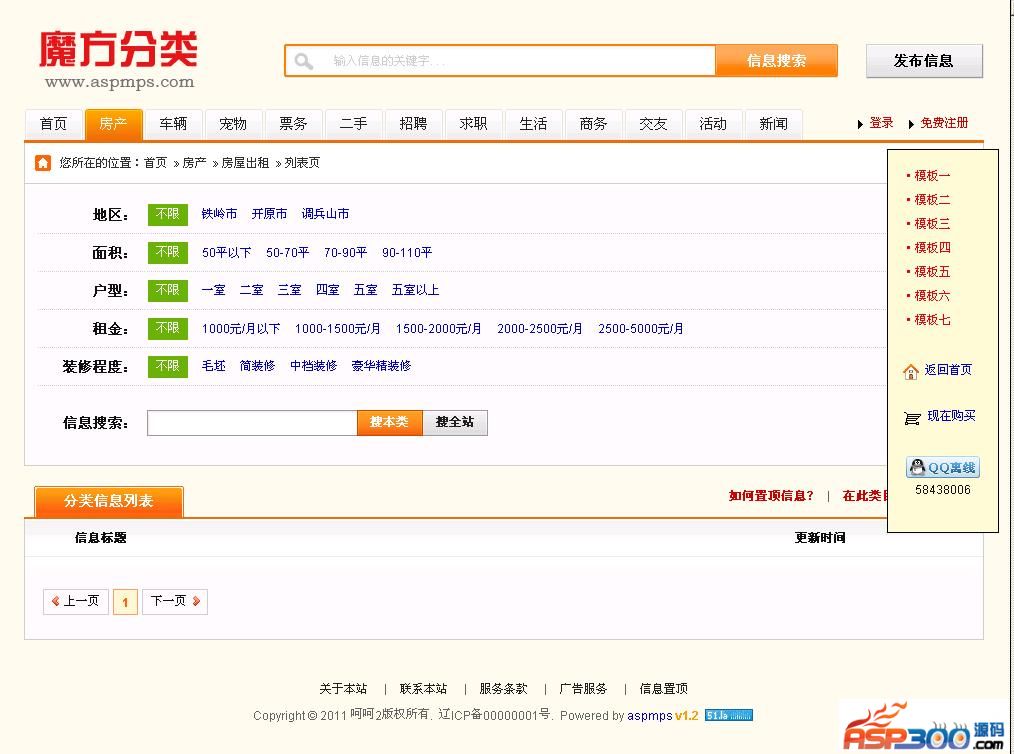
Task: Select the 商务 tab
Action: tap(593, 124)
